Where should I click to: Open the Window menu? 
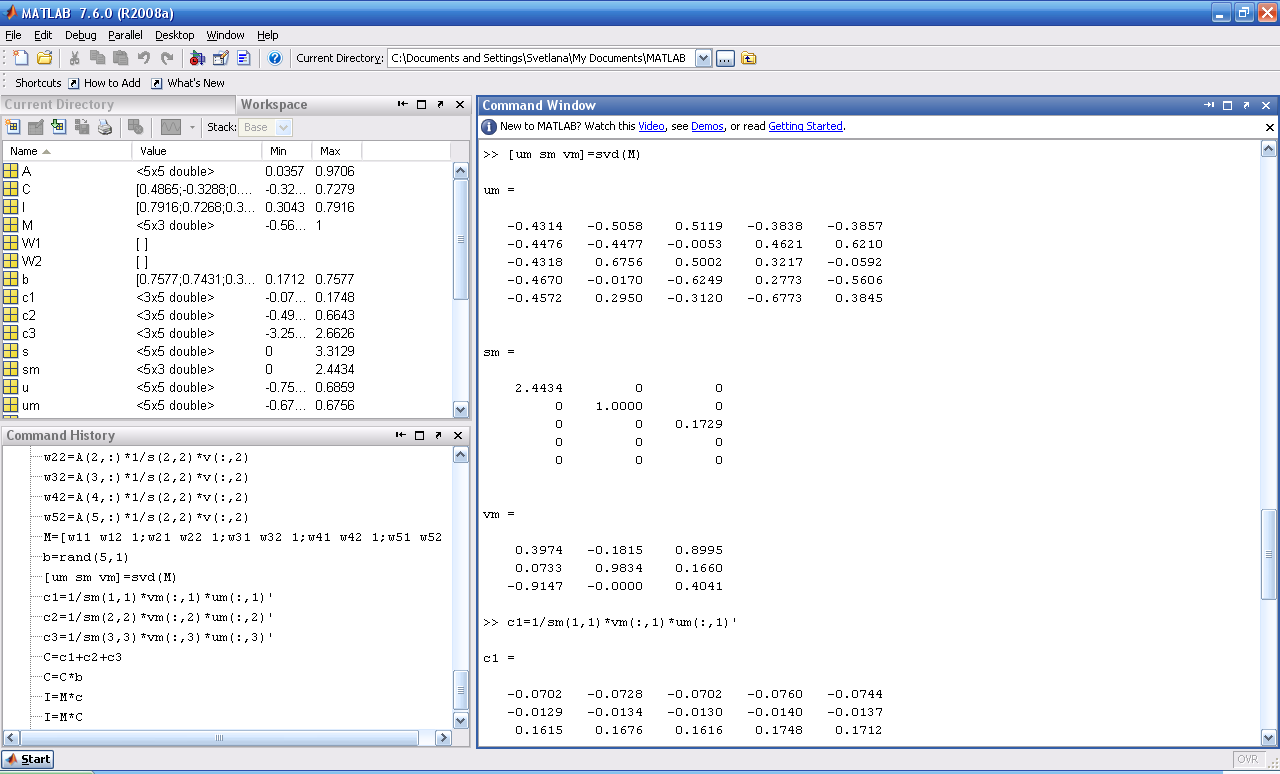[x=226, y=35]
